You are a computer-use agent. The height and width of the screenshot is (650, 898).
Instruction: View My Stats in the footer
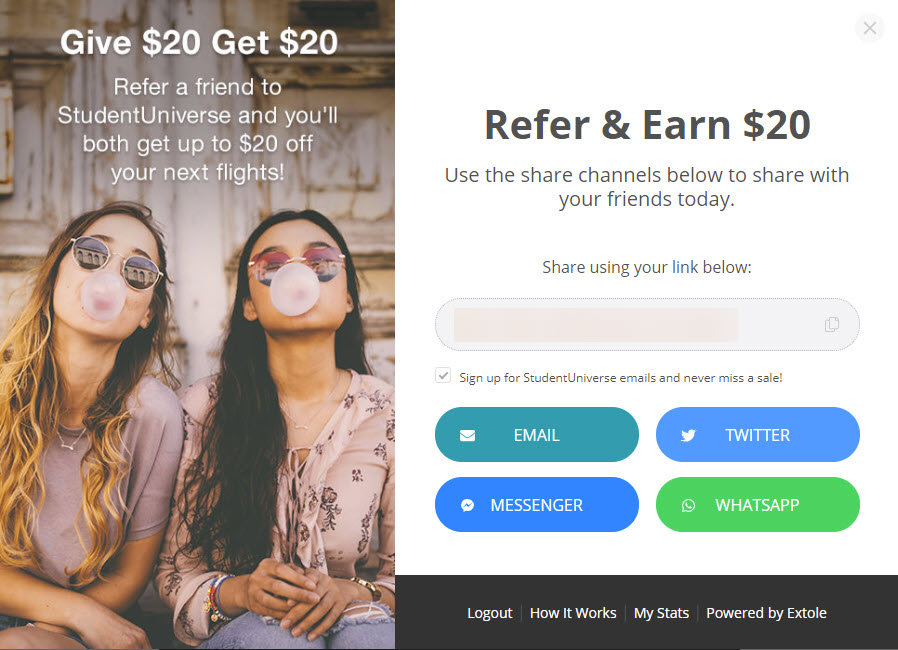coord(661,613)
